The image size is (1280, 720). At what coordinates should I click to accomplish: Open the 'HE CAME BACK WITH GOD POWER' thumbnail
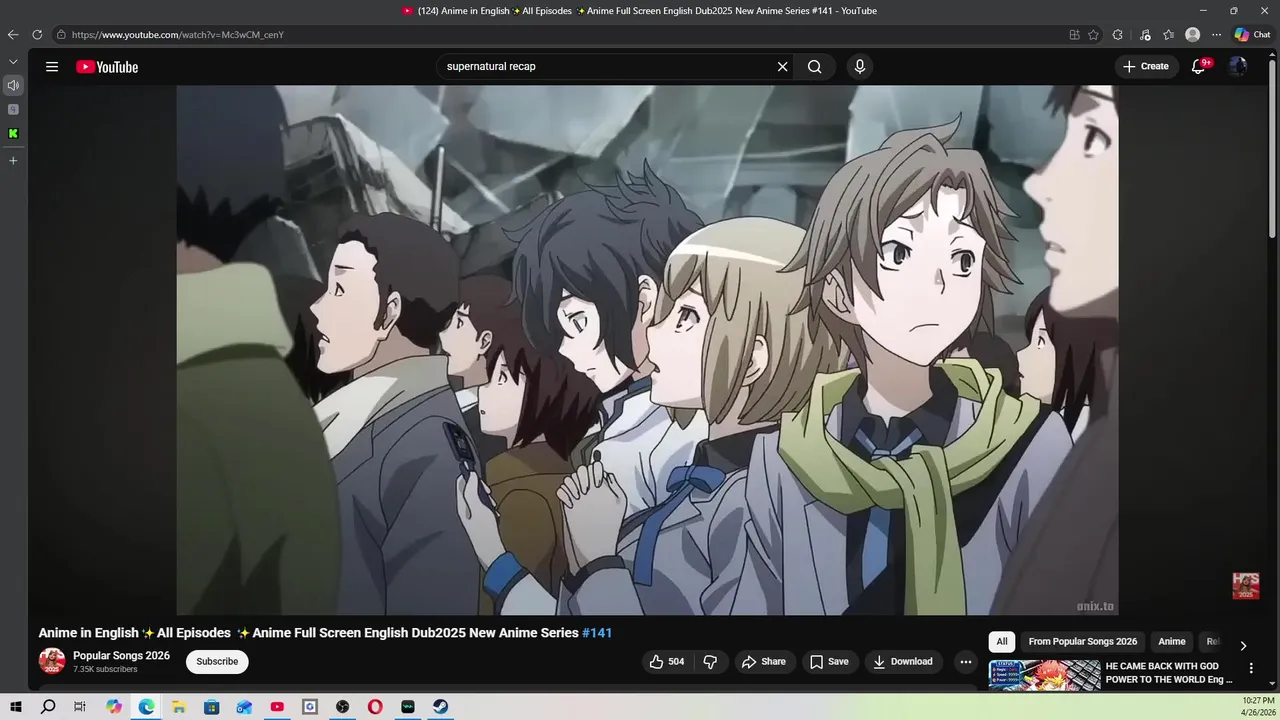point(1044,675)
